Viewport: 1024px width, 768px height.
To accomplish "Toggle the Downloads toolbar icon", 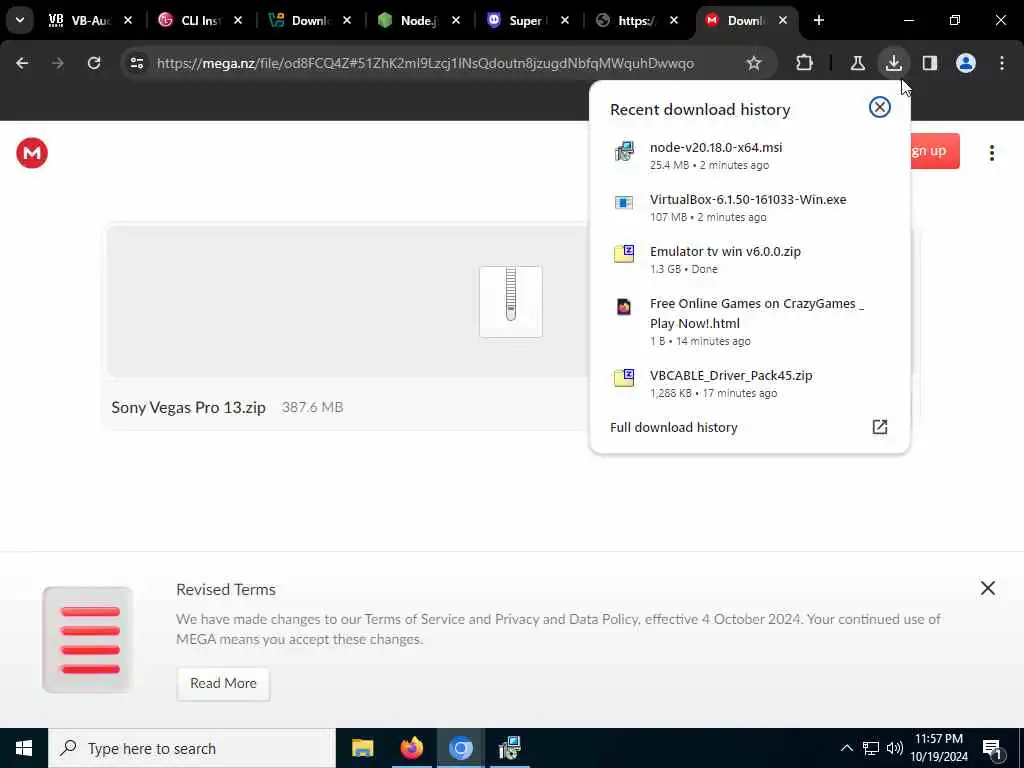I will click(893, 63).
